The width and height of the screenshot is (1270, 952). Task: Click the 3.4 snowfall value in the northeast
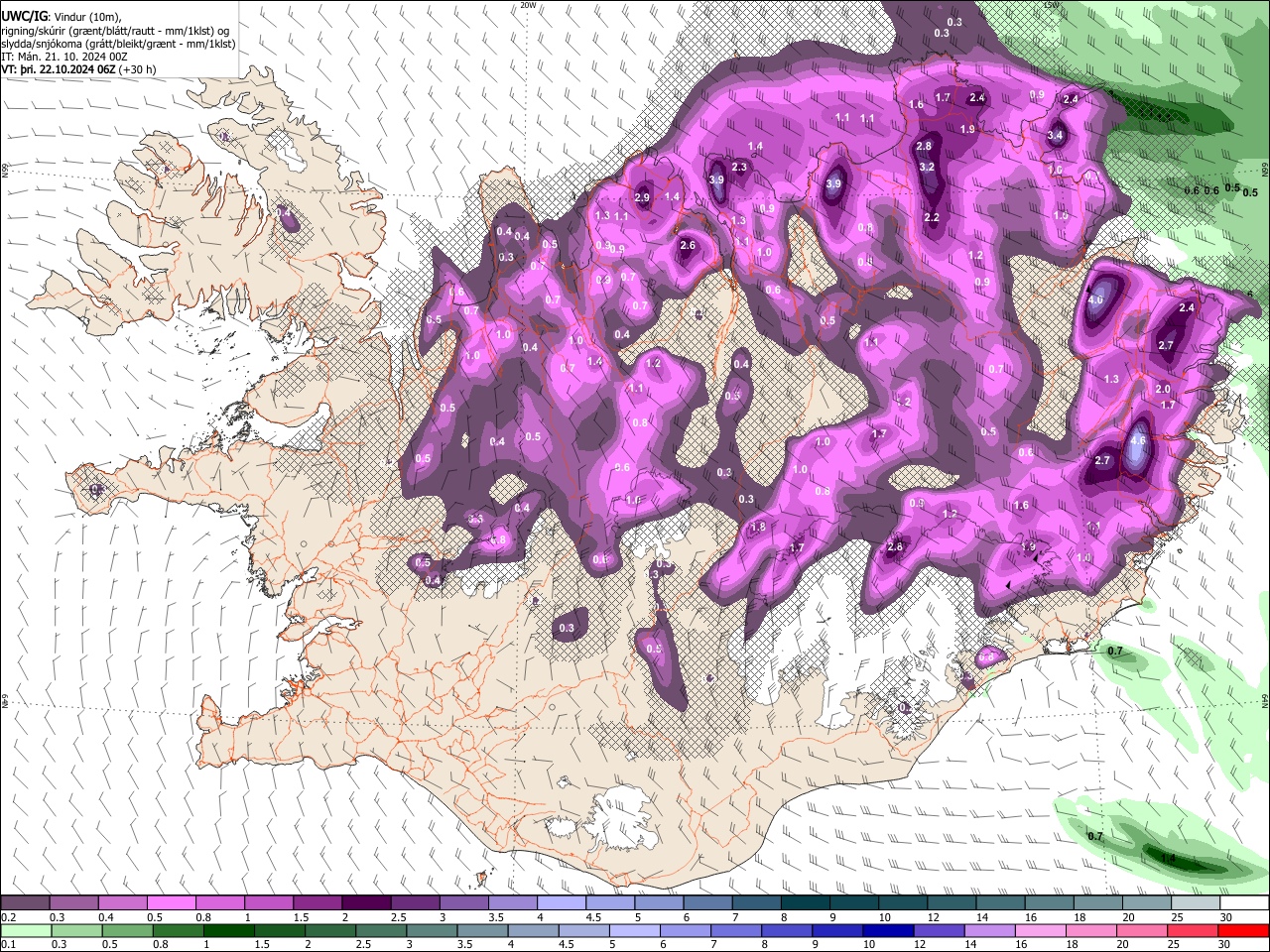1056,136
